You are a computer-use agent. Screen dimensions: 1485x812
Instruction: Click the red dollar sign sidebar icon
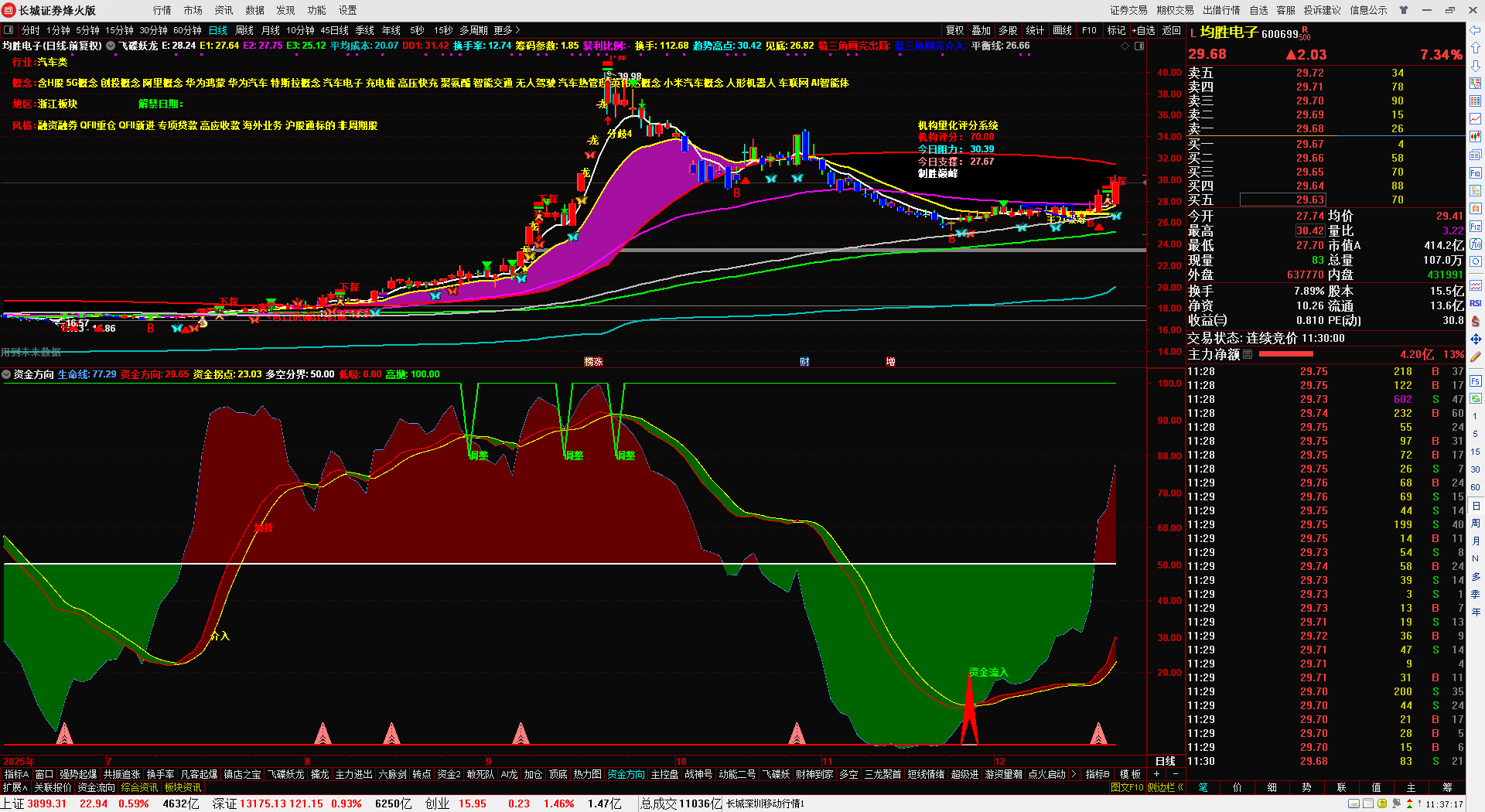pyautogui.click(x=1475, y=321)
